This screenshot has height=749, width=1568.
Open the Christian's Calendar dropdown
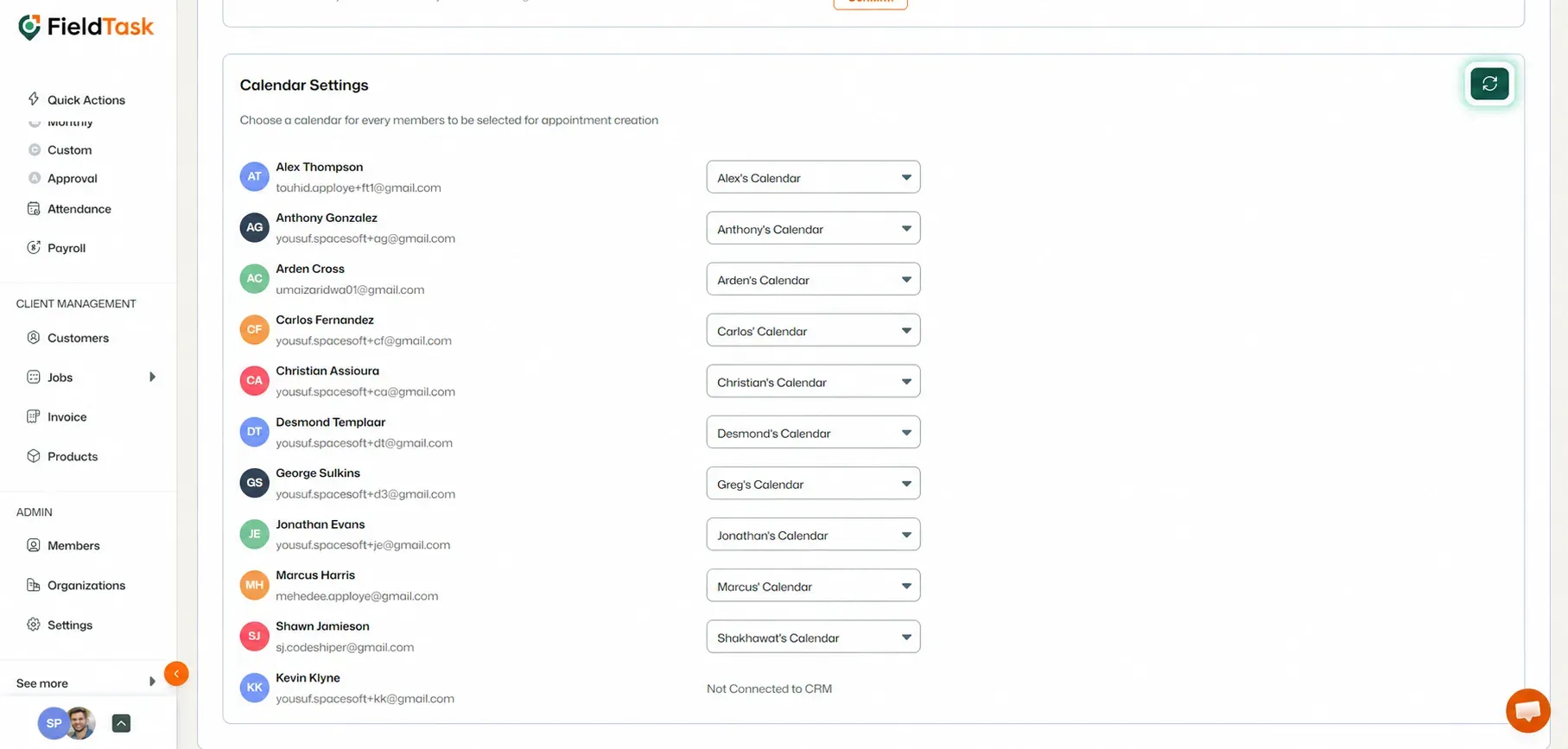tap(813, 381)
